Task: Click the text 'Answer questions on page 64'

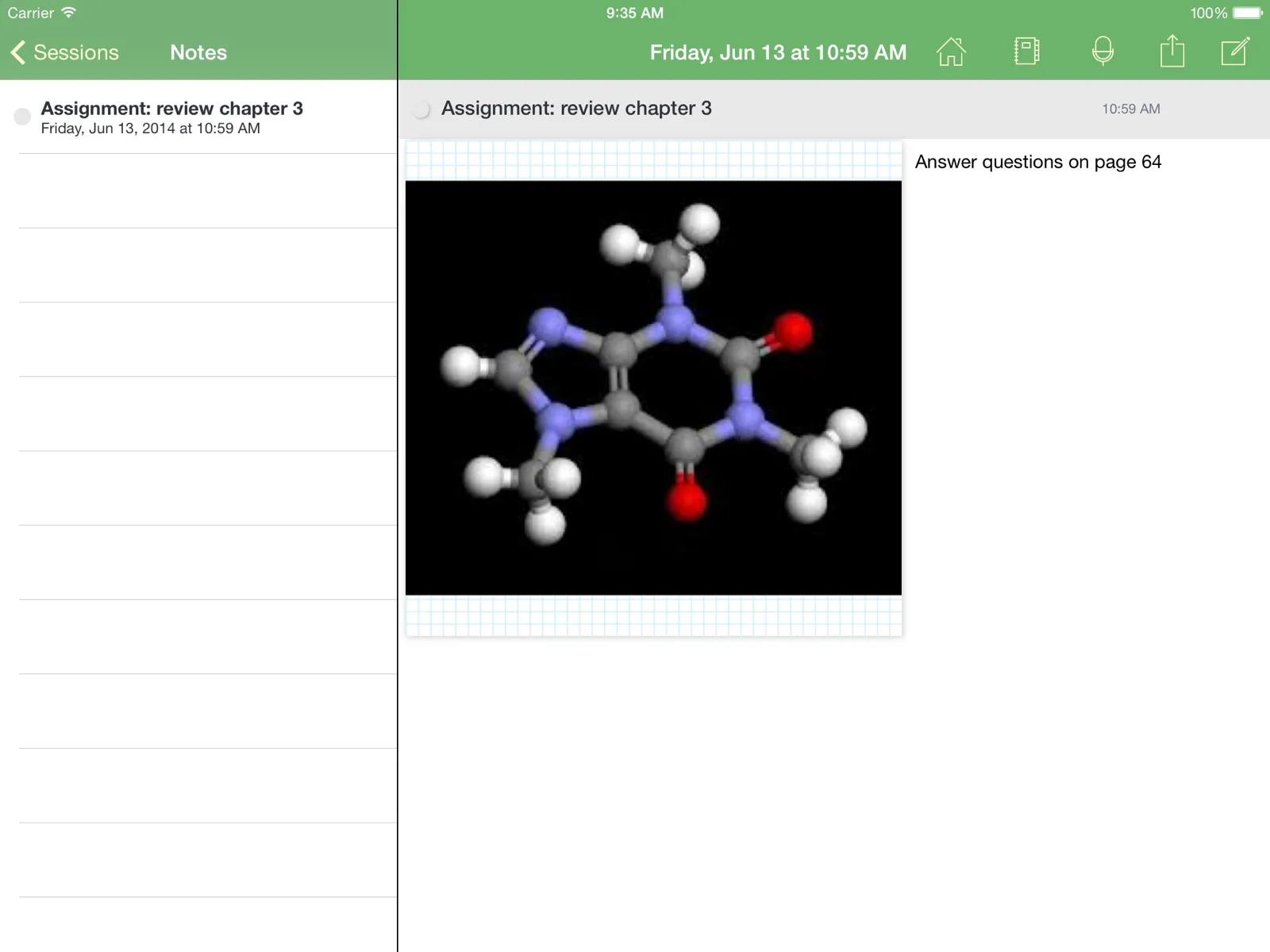Action: point(1037,162)
